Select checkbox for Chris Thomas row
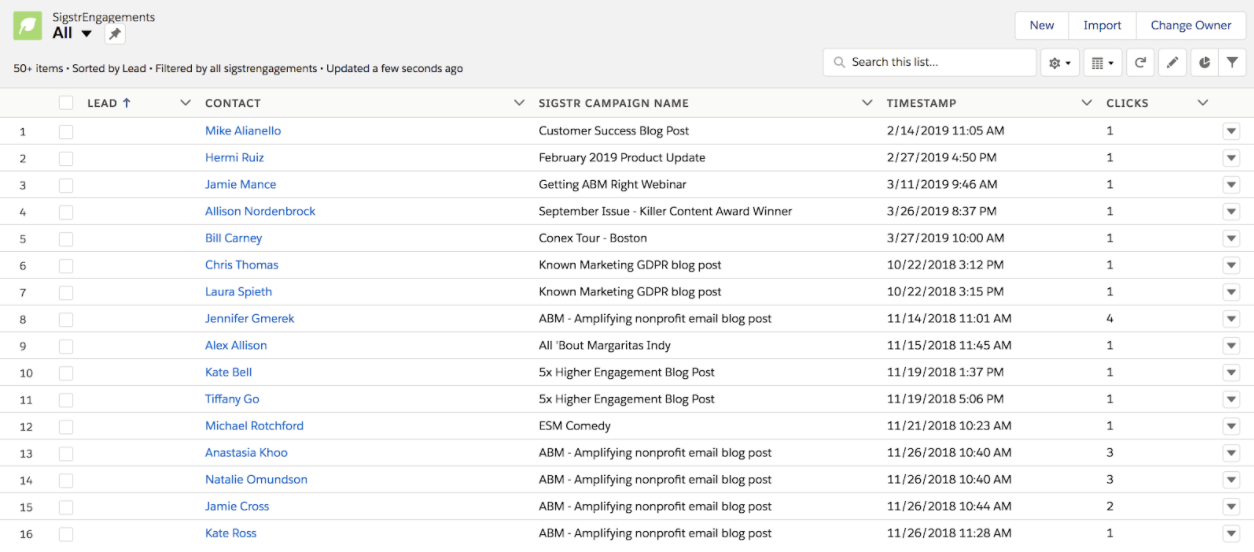 (x=66, y=265)
